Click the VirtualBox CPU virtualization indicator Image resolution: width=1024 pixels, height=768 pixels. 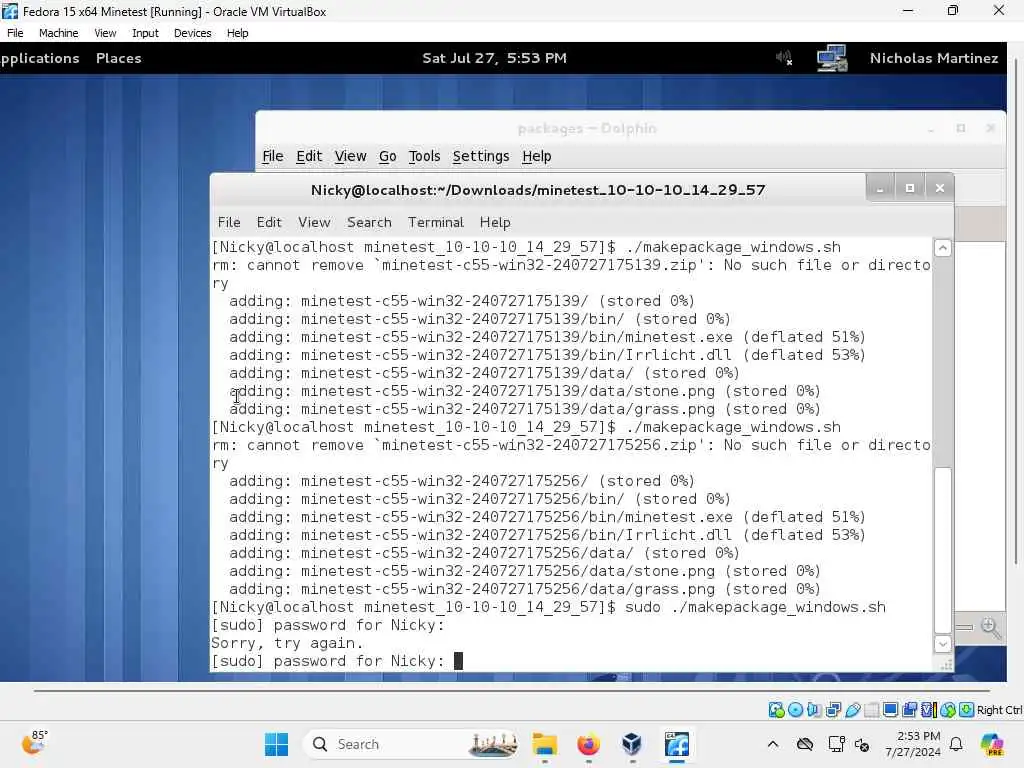point(929,710)
